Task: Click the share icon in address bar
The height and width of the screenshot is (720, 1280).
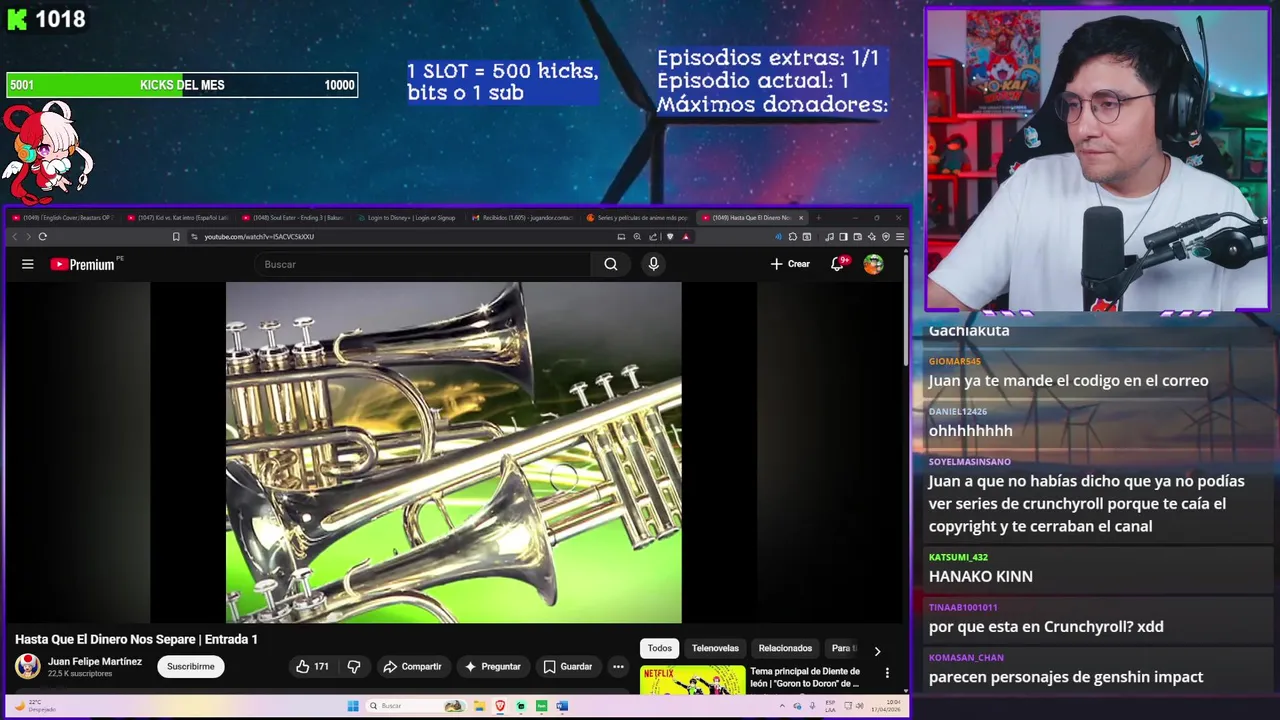Action: (x=653, y=237)
